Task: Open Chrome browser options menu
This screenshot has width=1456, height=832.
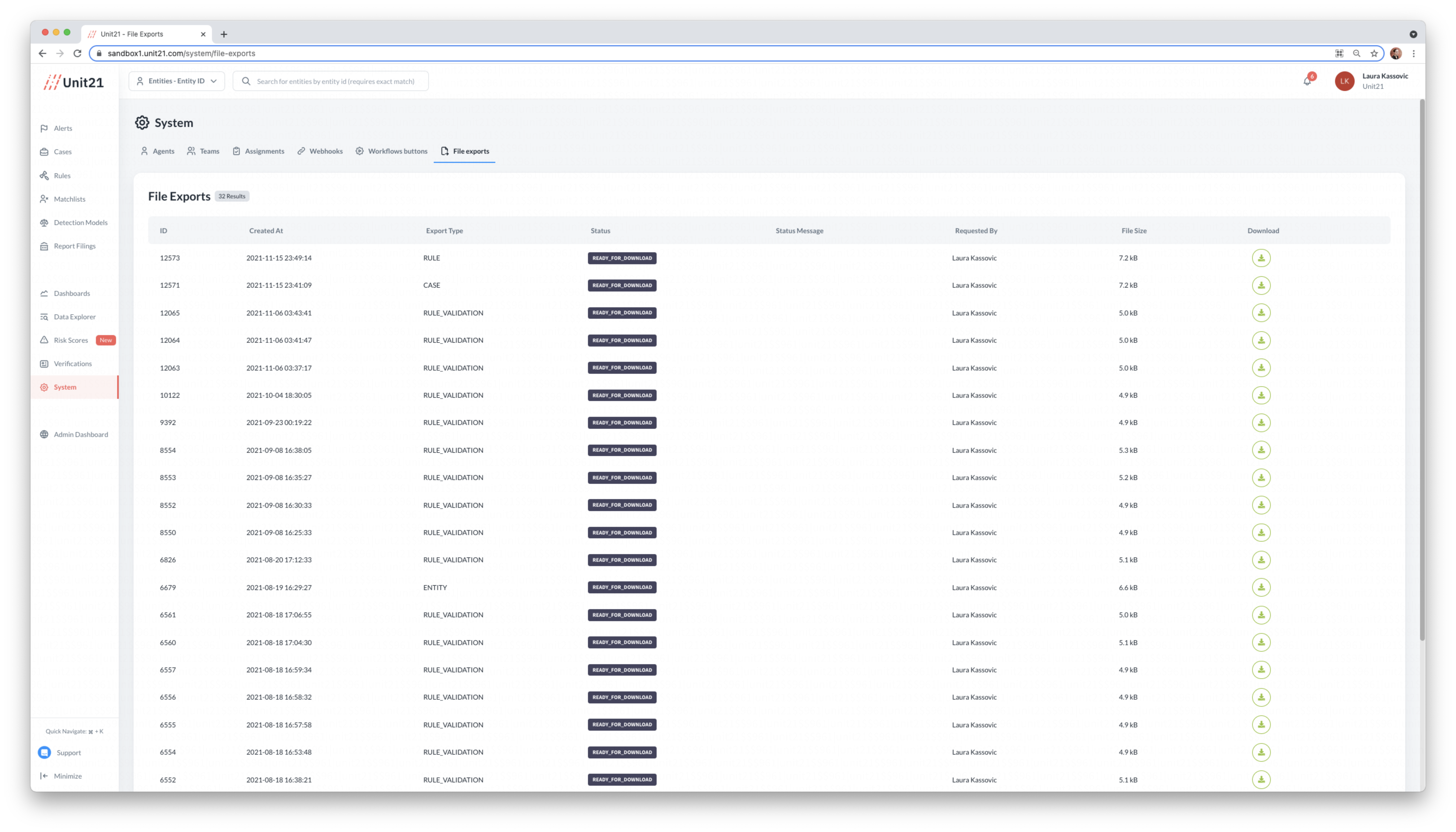Action: point(1414,53)
